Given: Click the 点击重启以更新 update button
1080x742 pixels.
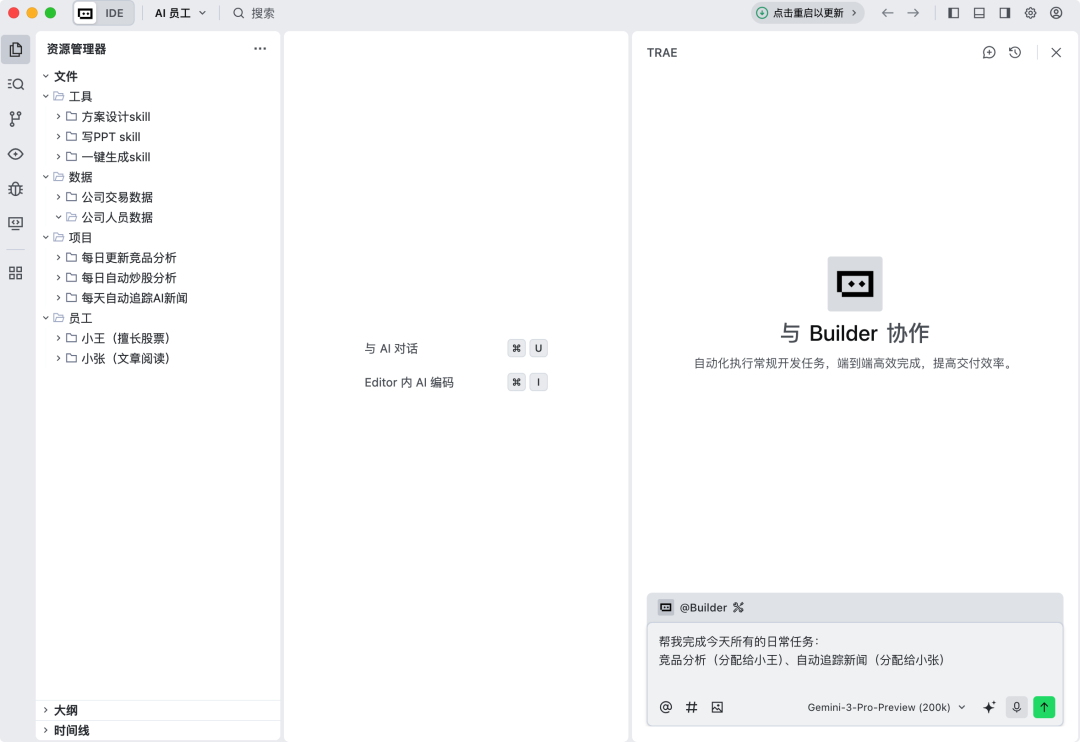Looking at the screenshot, I should click(806, 13).
